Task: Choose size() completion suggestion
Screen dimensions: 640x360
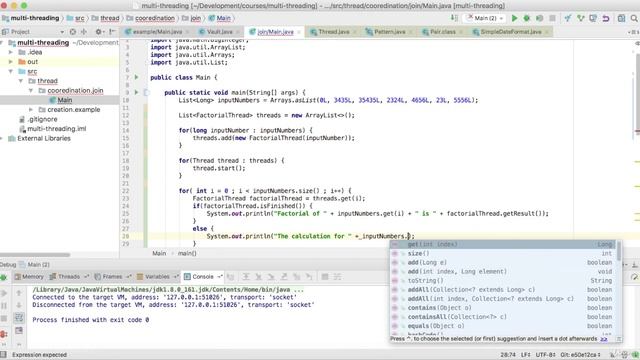Action: tap(503, 253)
